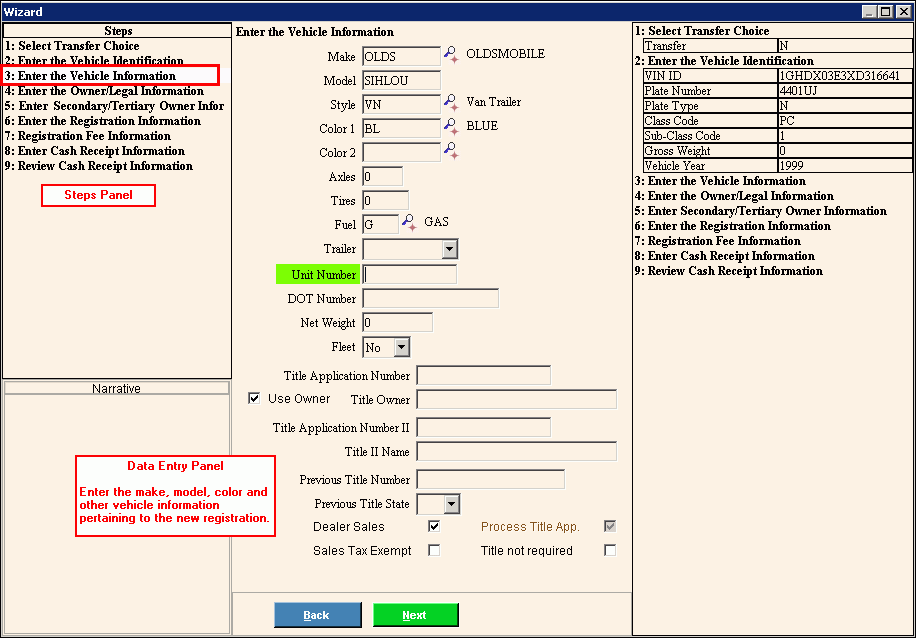Click the Sub-Class Code value 1
This screenshot has width=916, height=638.
(x=845, y=136)
